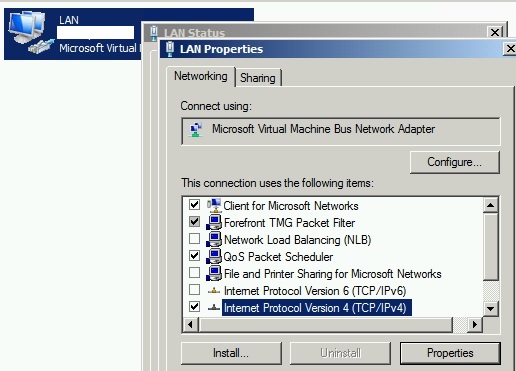Click the Install button
This screenshot has height=371, width=516.
231,353
